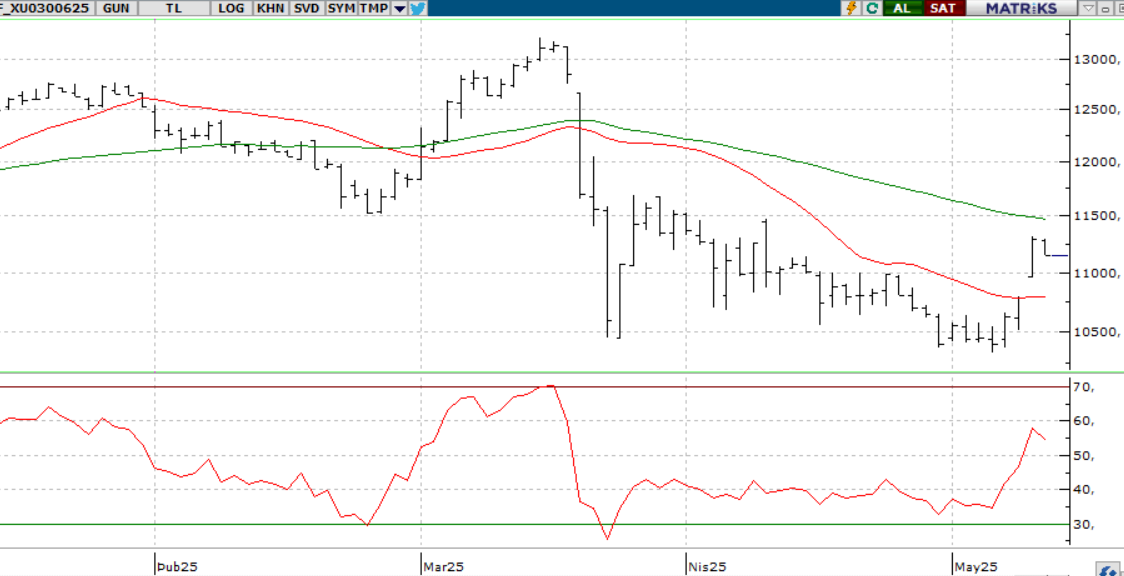Open the toolbar's black arrow dropdown
The width and height of the screenshot is (1124, 576).
tap(399, 9)
